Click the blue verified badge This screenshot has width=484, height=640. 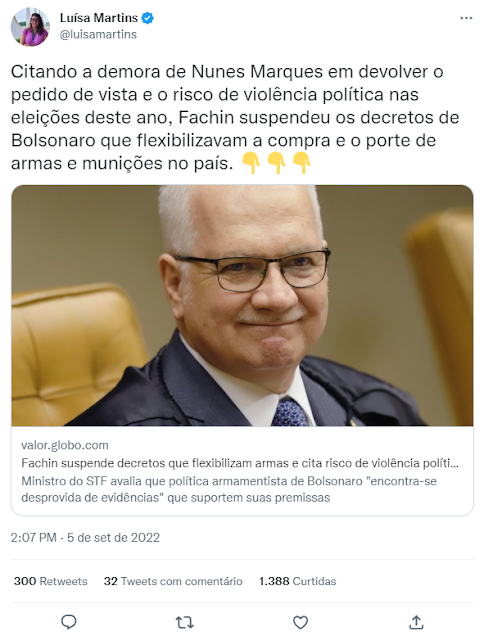(x=147, y=18)
